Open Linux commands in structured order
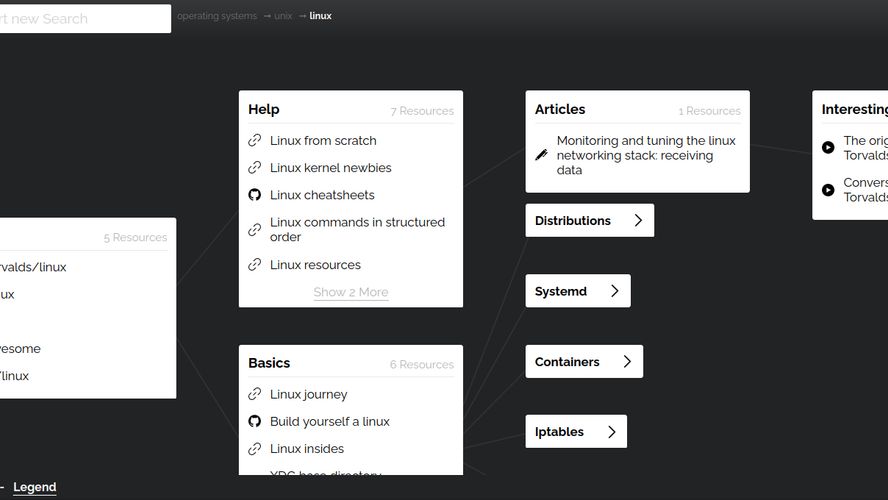Image resolution: width=888 pixels, height=500 pixels. (x=357, y=229)
